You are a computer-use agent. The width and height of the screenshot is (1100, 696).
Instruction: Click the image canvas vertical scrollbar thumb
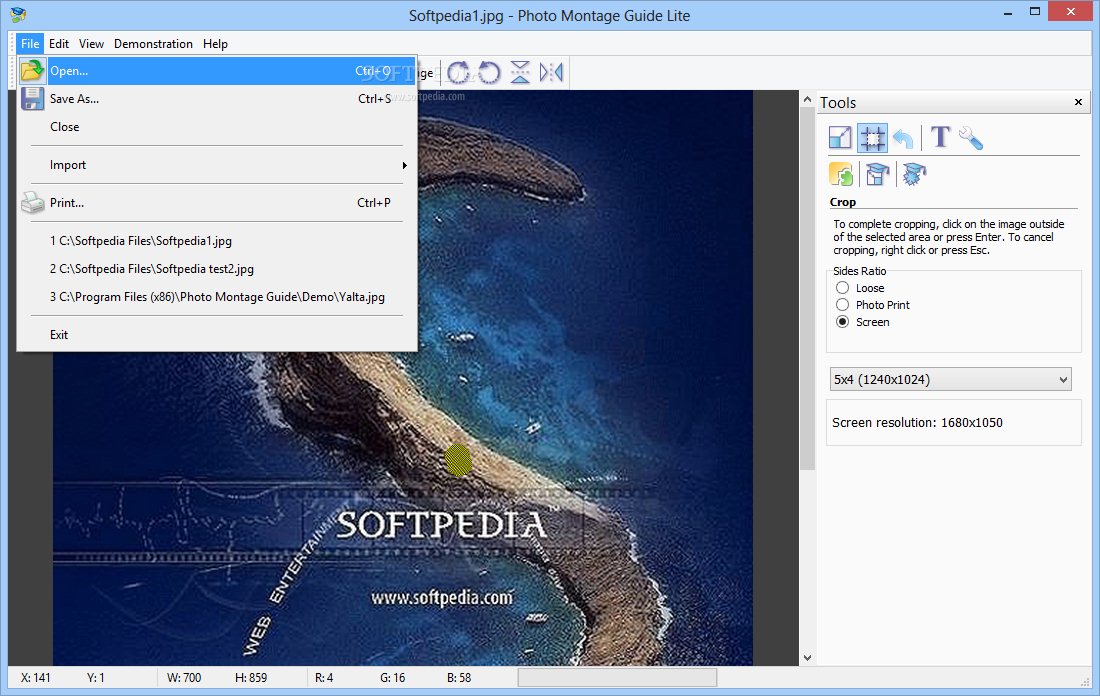pos(807,289)
